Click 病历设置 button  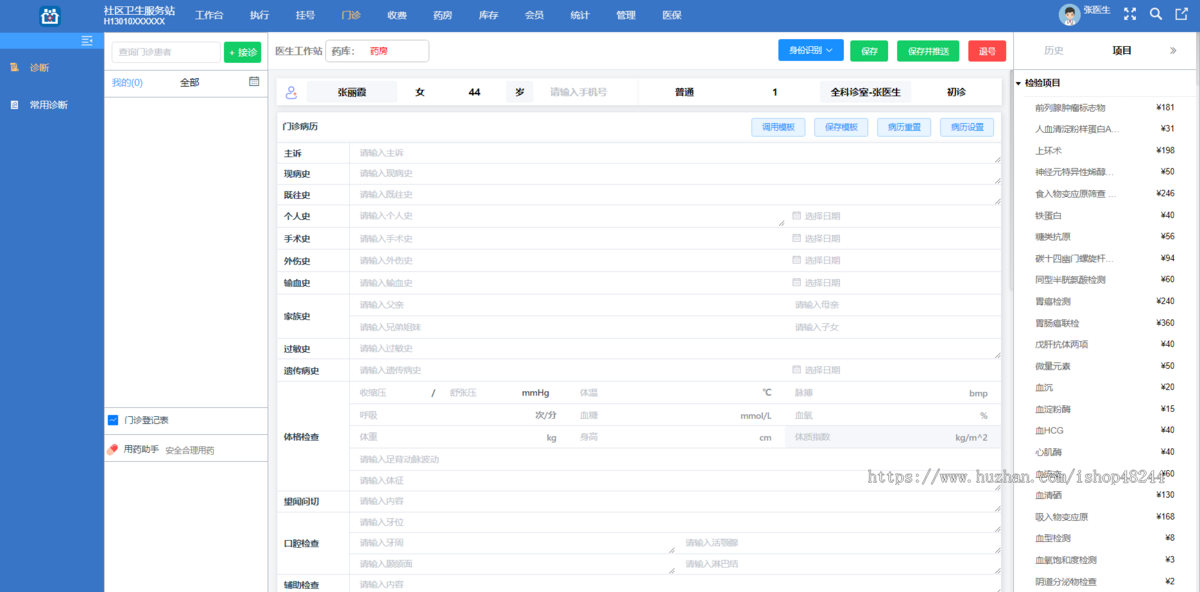pyautogui.click(x=967, y=127)
